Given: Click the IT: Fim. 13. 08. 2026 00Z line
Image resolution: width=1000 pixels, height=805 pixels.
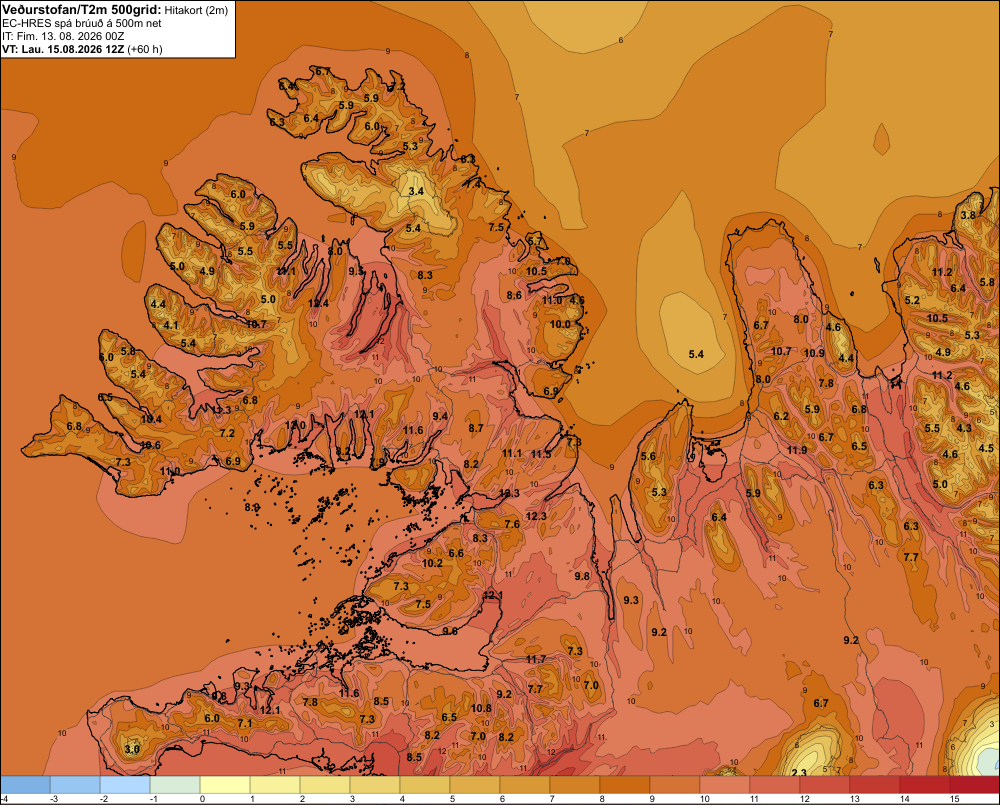Looking at the screenshot, I should click(x=63, y=36).
